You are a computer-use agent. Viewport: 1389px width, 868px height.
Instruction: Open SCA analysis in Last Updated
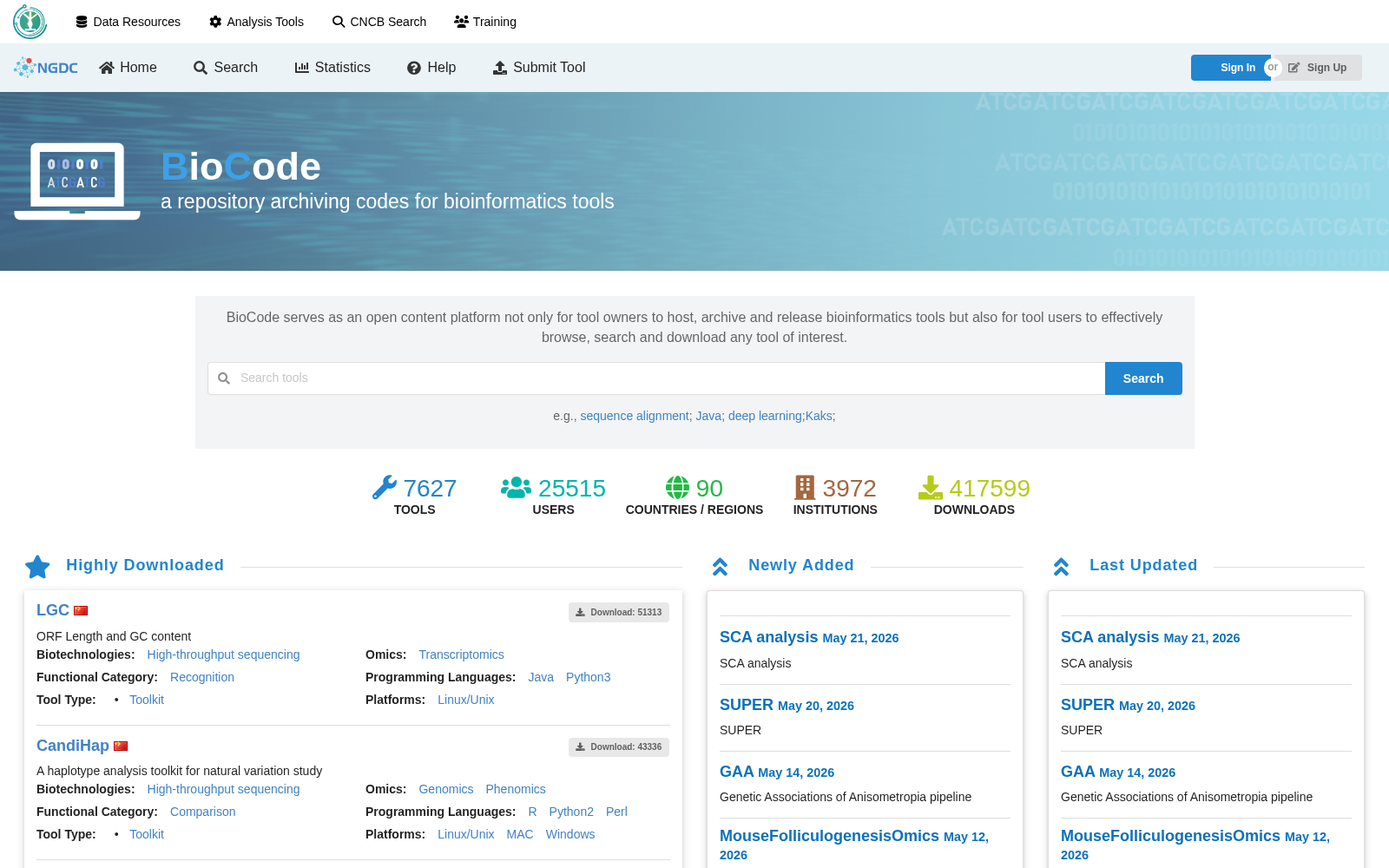(x=1110, y=637)
